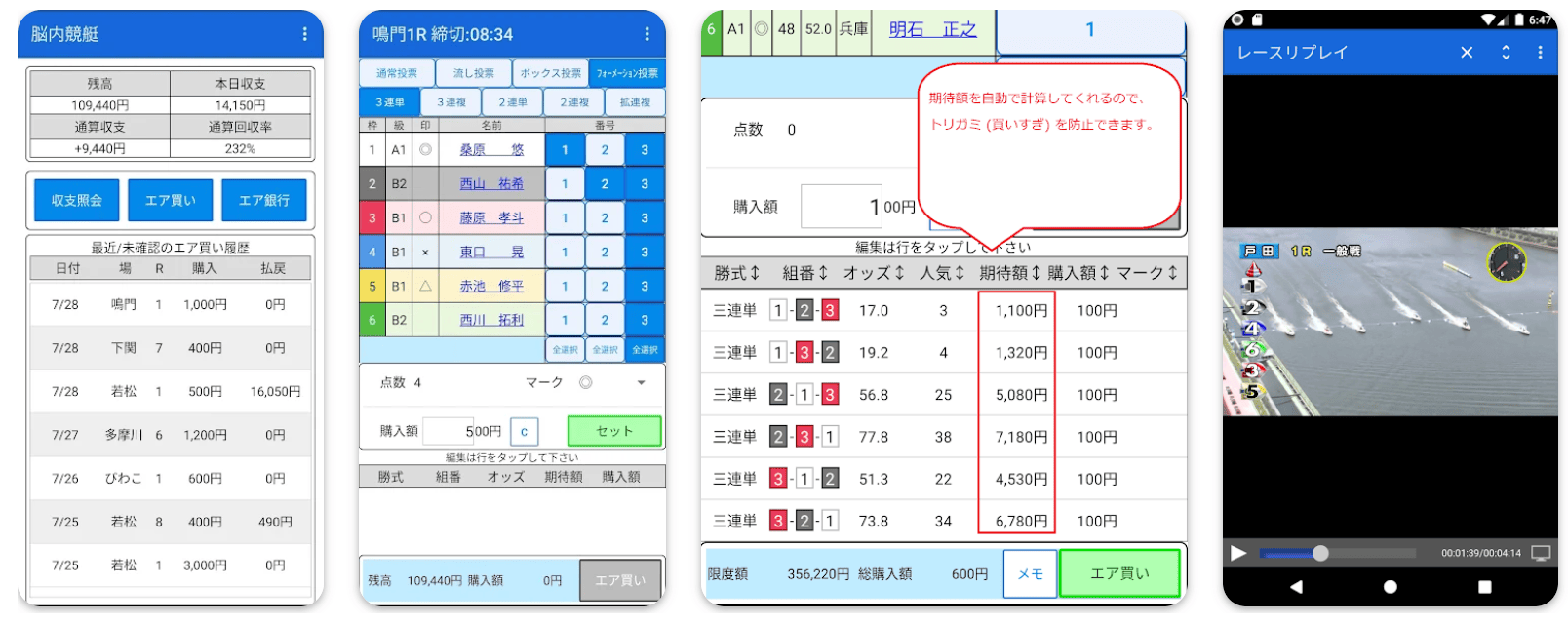Screen dimensions: 1568x624
Task: Open history entry 若松 1 with 16,050円 payout
Action: click(171, 391)
